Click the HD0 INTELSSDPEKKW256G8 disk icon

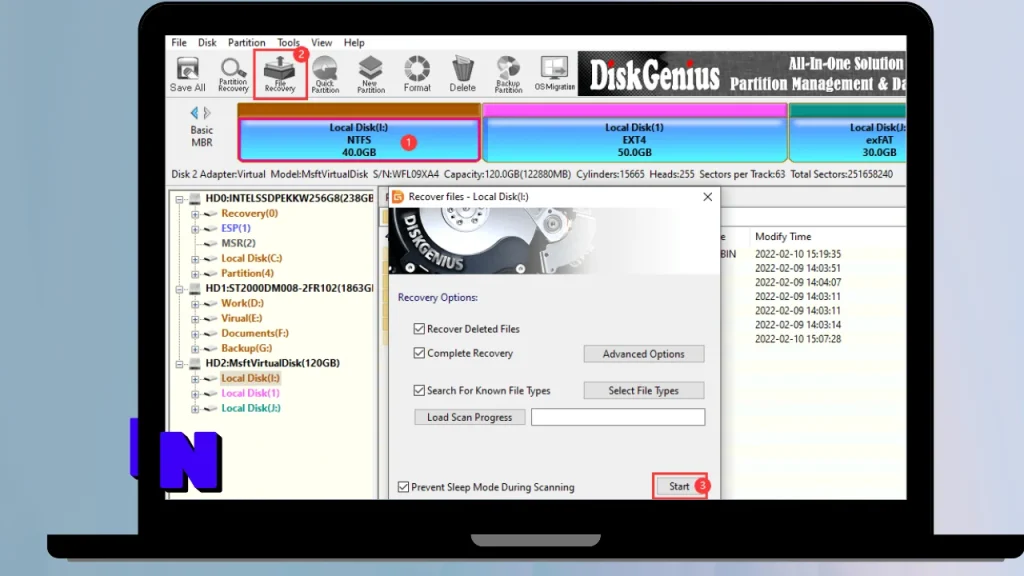point(195,199)
